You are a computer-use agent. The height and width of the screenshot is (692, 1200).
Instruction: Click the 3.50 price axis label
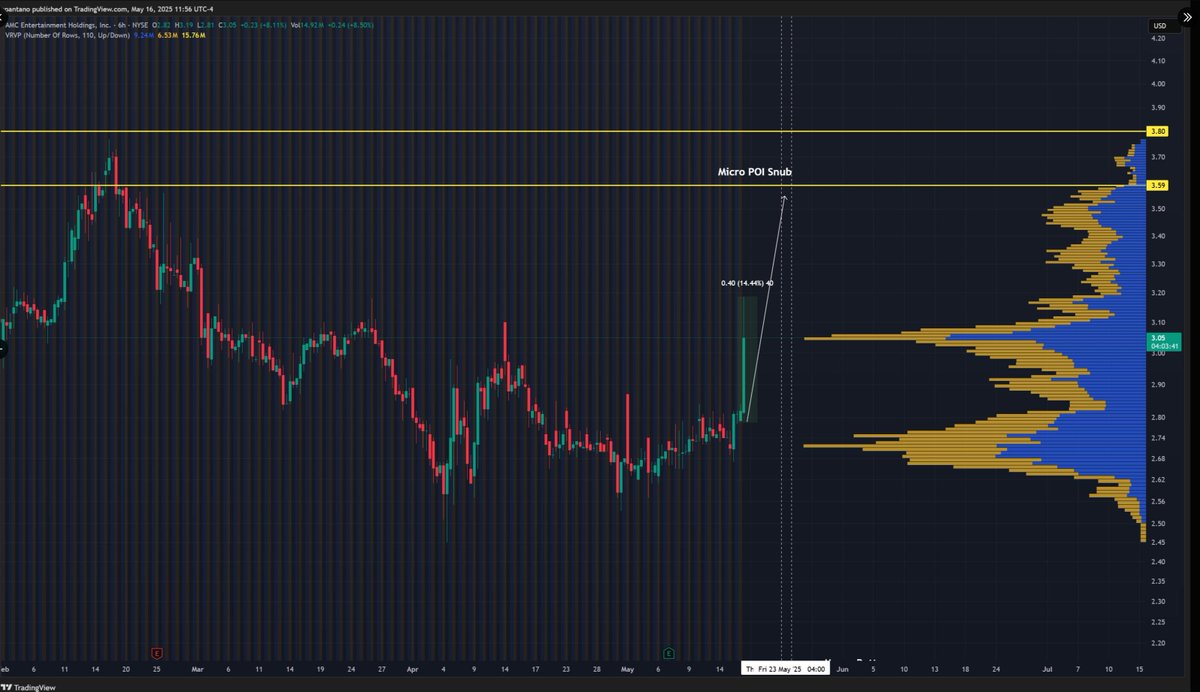click(1159, 208)
